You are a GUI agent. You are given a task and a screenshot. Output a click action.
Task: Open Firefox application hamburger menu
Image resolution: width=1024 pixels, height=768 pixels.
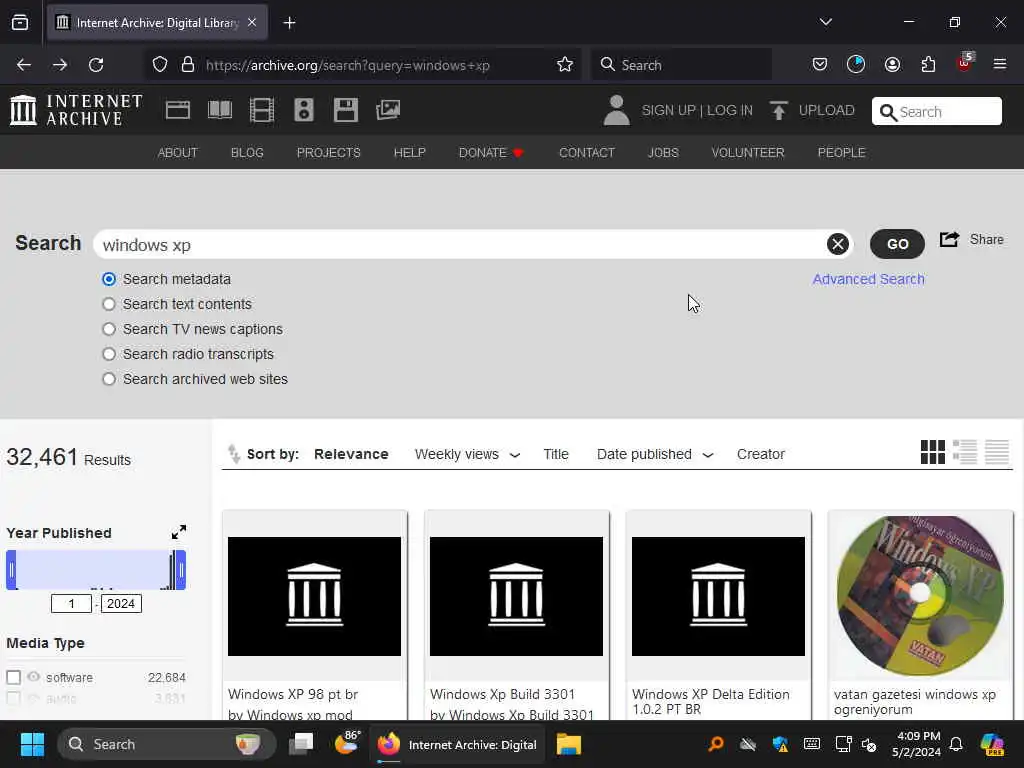coord(999,64)
